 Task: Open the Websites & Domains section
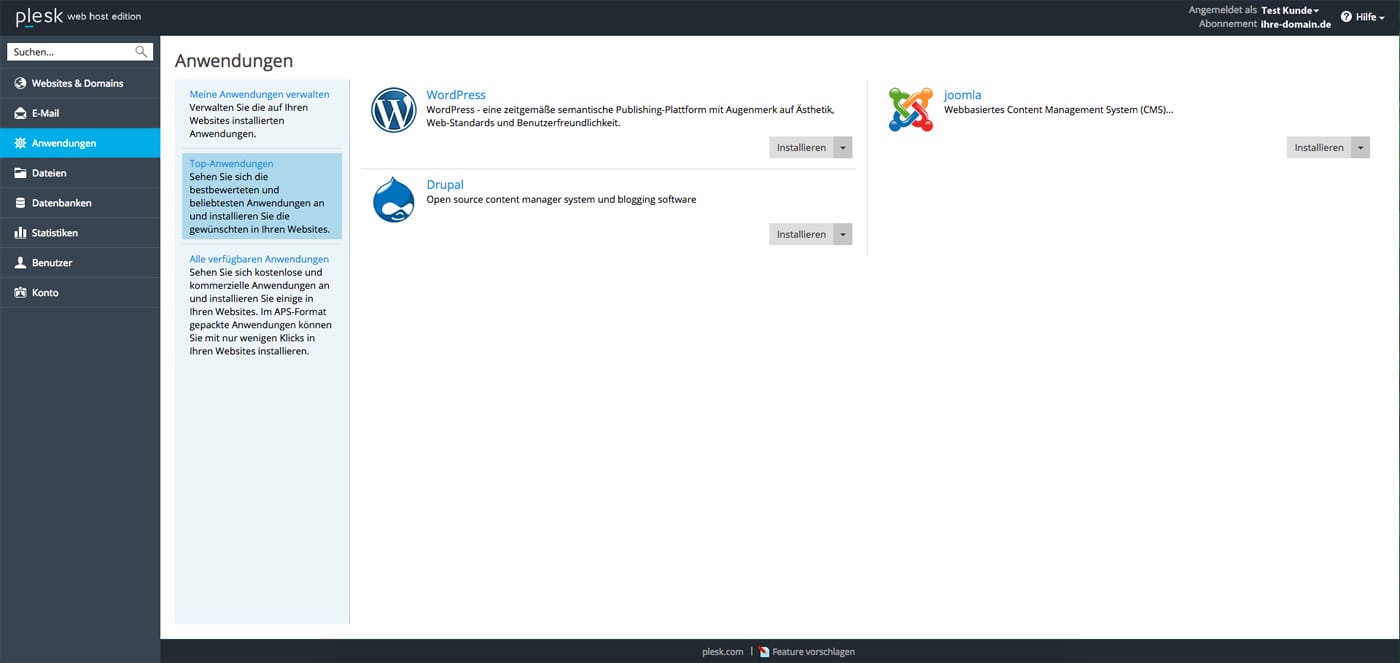80,83
